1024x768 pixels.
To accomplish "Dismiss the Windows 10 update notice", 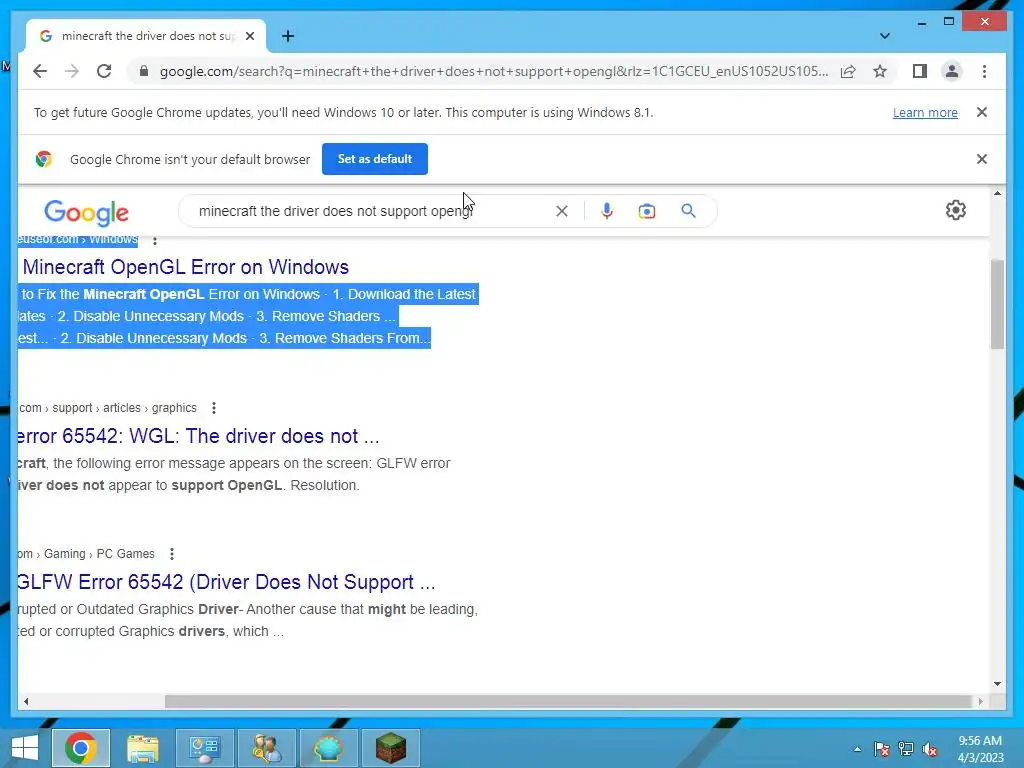I will click(x=981, y=112).
